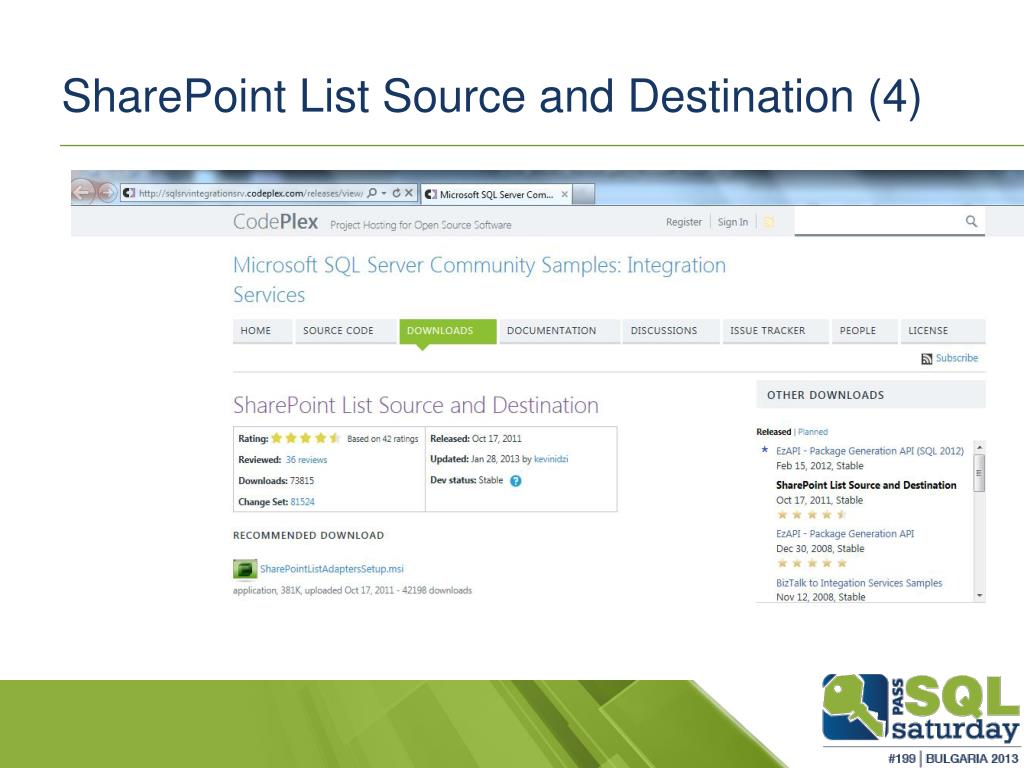Image resolution: width=1024 pixels, height=768 pixels.
Task: Click the Sign In link
Action: click(733, 222)
